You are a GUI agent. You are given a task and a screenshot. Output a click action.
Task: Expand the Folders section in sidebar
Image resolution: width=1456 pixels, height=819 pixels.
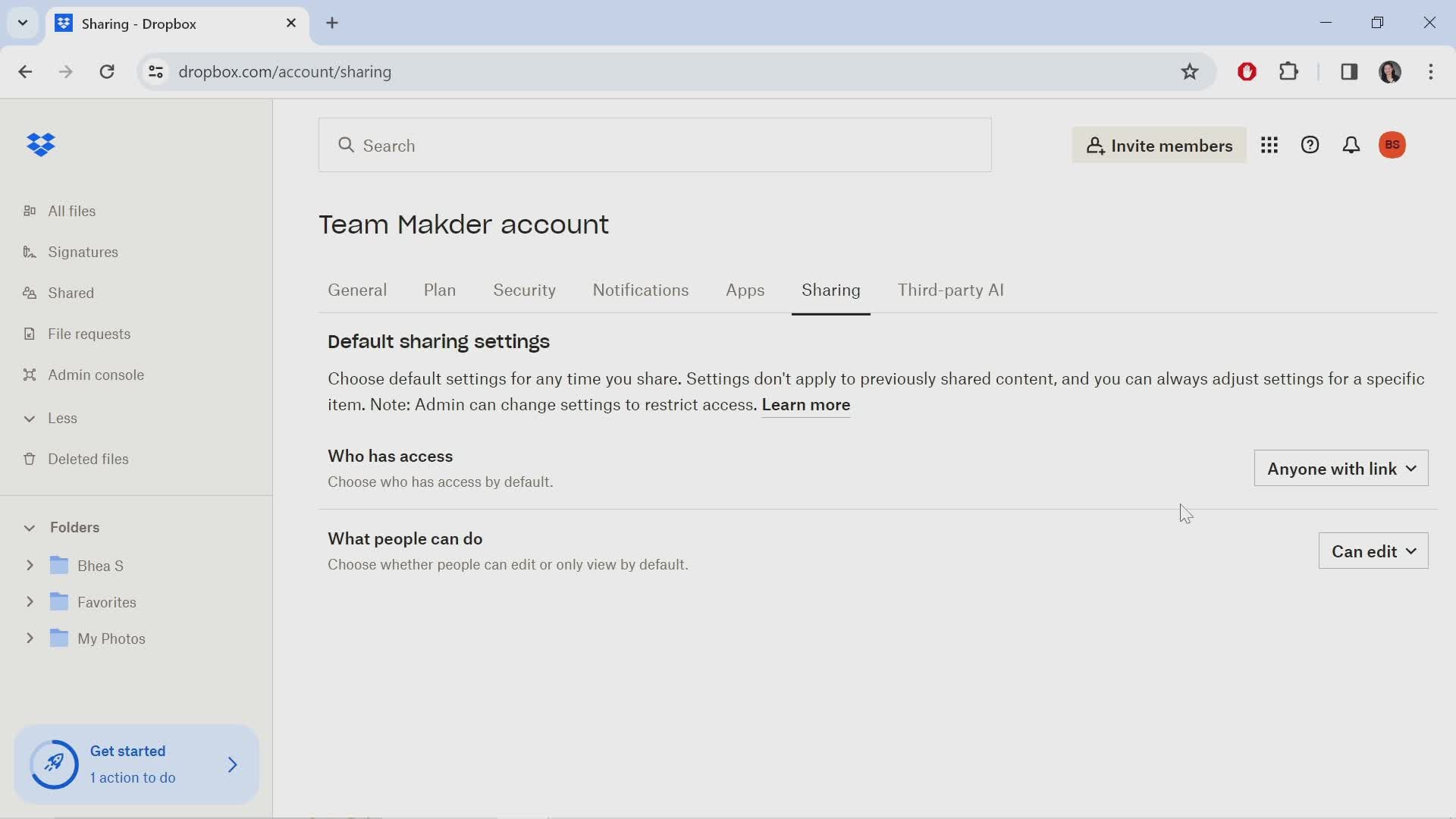(x=30, y=527)
